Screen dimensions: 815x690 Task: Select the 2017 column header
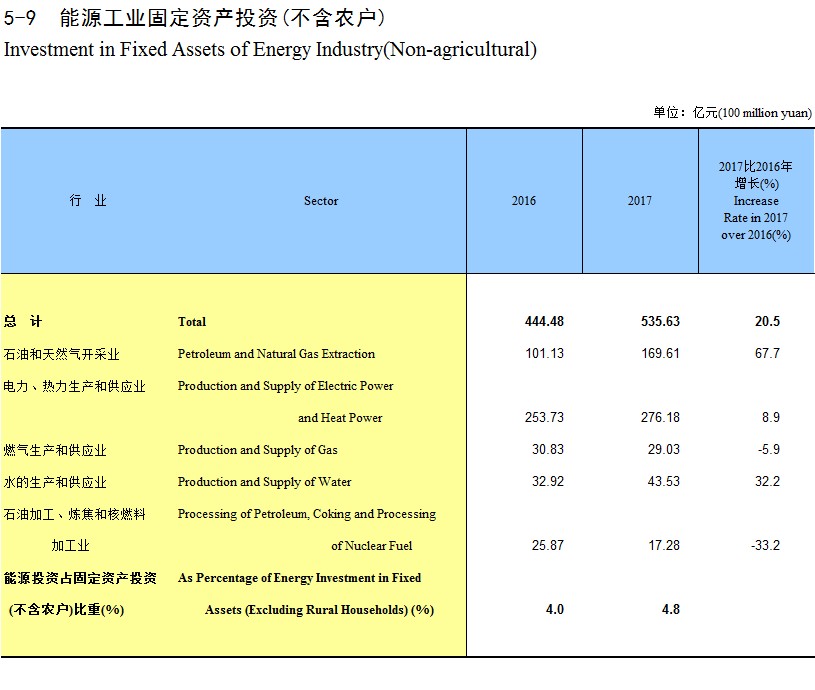(x=639, y=201)
